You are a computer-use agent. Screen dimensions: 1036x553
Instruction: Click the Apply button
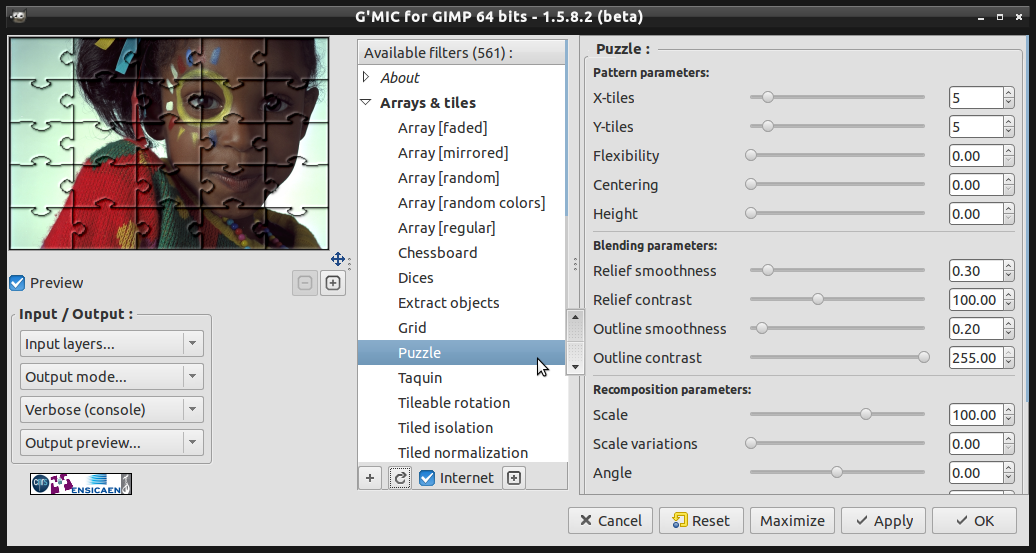[x=883, y=521]
